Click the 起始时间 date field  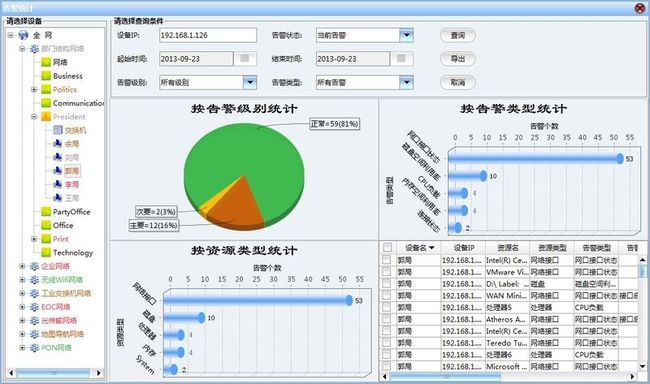coord(196,59)
